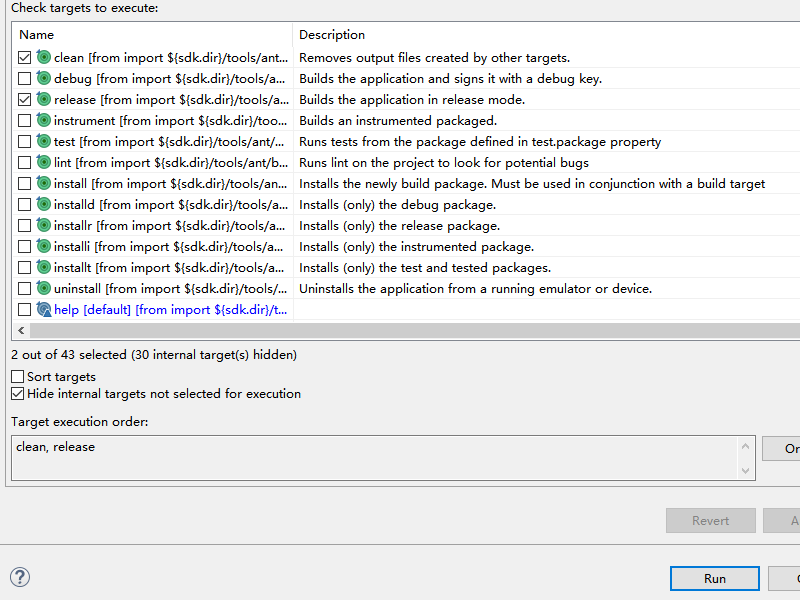800x600 pixels.
Task: Enable the debug target checkbox
Action: point(25,79)
